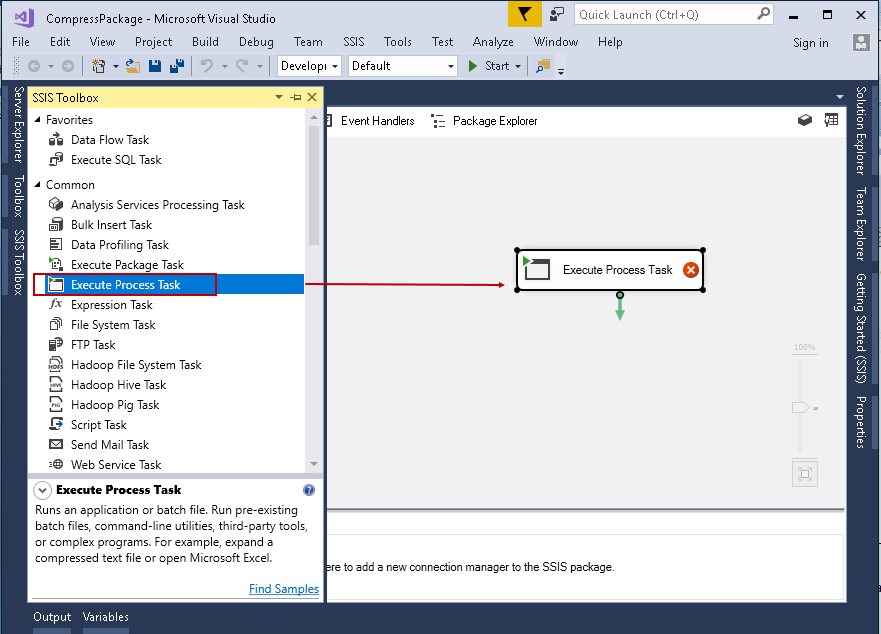Open the Debug menu

pyautogui.click(x=256, y=42)
